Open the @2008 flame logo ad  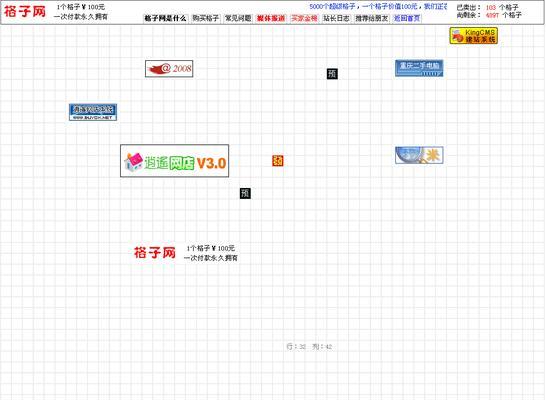pos(169,69)
